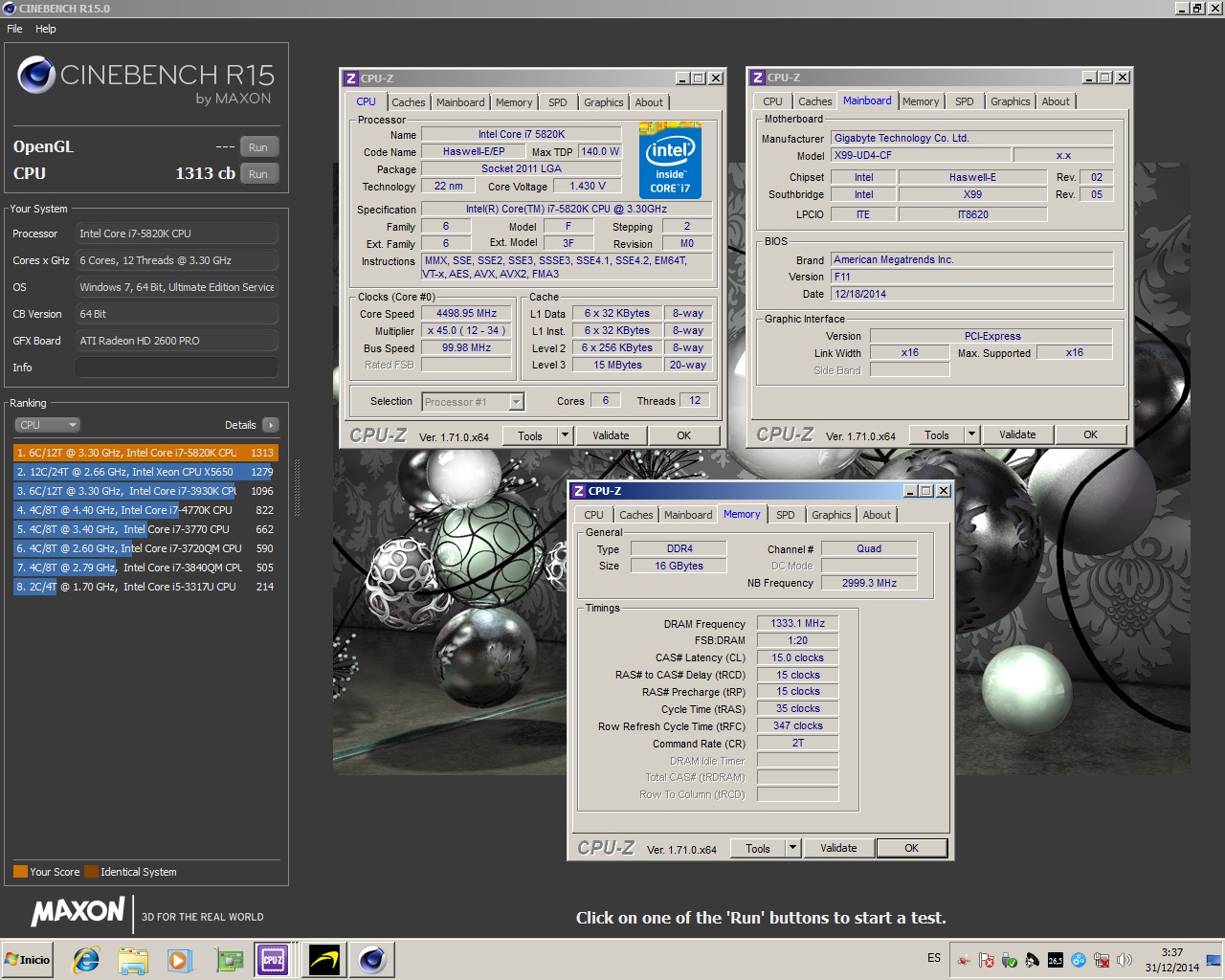This screenshot has width=1225, height=980.
Task: Open Mainboard tab in the Memory window
Action: [x=688, y=515]
